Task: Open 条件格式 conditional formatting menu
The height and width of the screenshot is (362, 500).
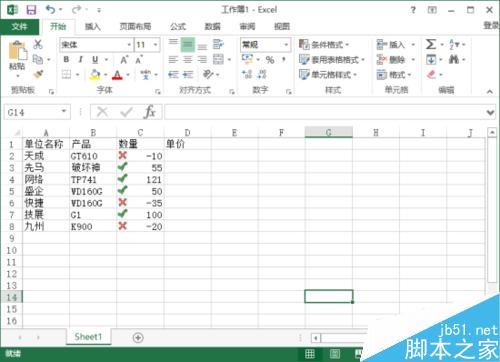Action: tap(324, 44)
